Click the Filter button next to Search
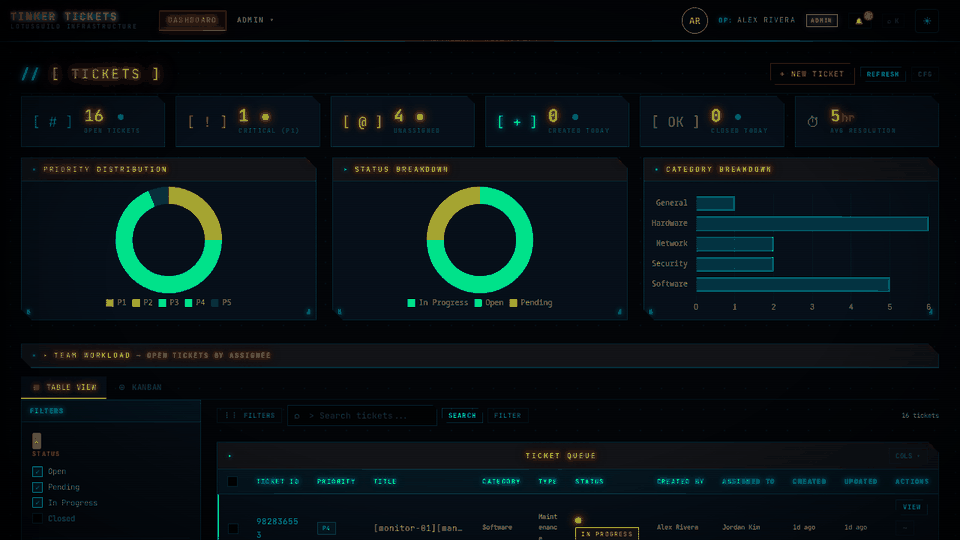 click(x=508, y=416)
